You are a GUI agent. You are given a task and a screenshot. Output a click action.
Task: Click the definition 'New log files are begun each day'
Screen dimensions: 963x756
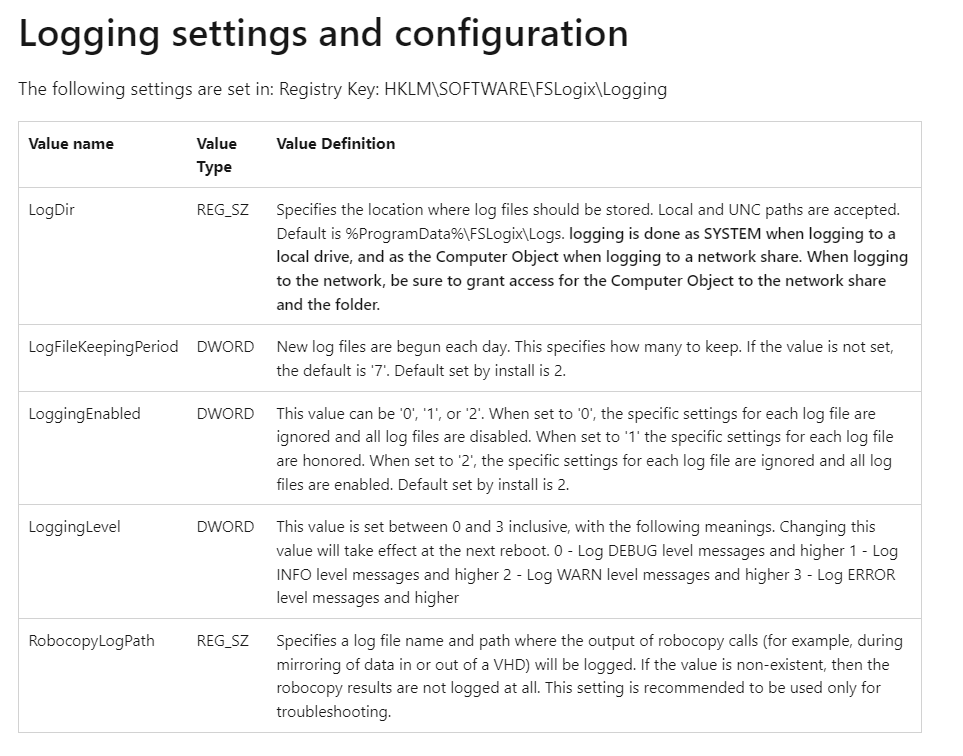585,358
